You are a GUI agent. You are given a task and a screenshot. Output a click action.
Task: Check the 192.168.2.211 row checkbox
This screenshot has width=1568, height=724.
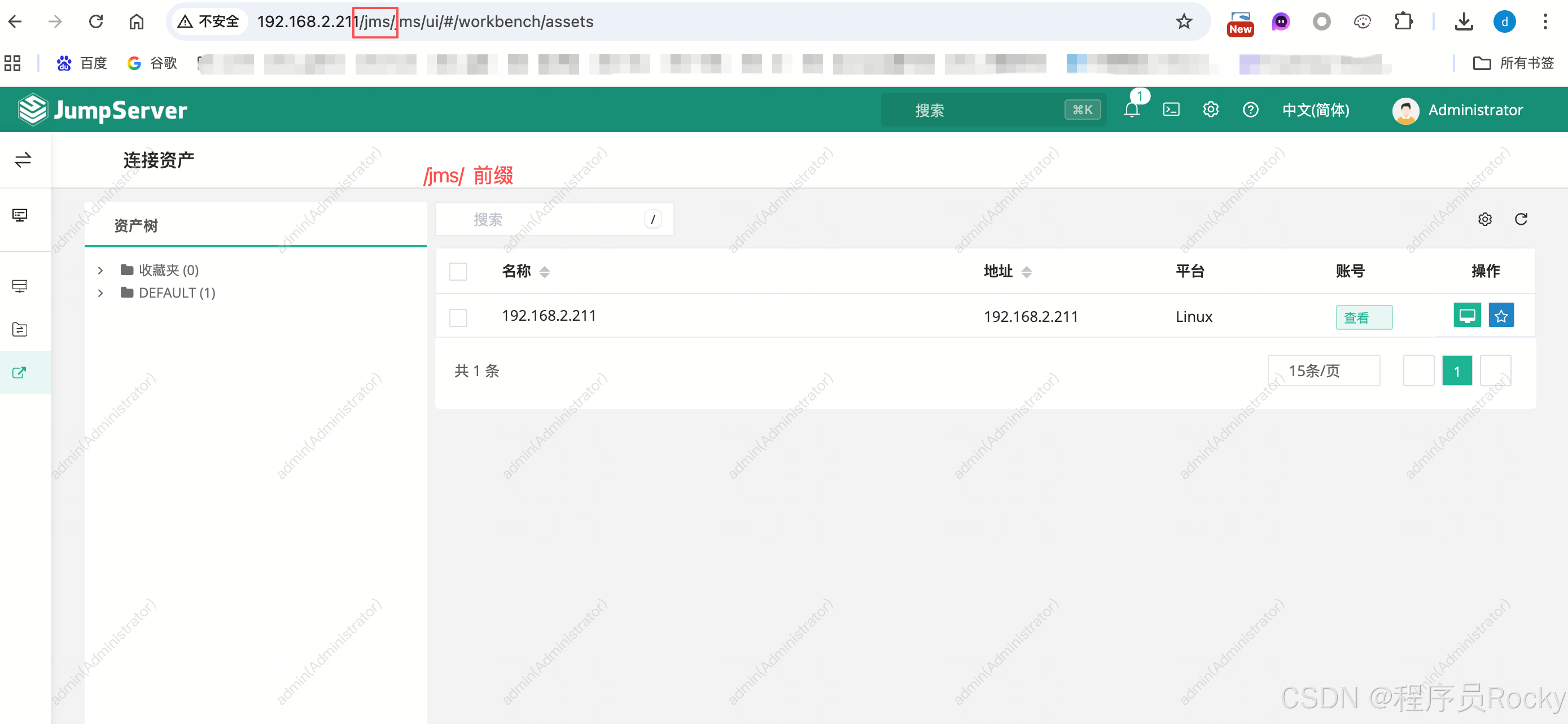click(458, 317)
